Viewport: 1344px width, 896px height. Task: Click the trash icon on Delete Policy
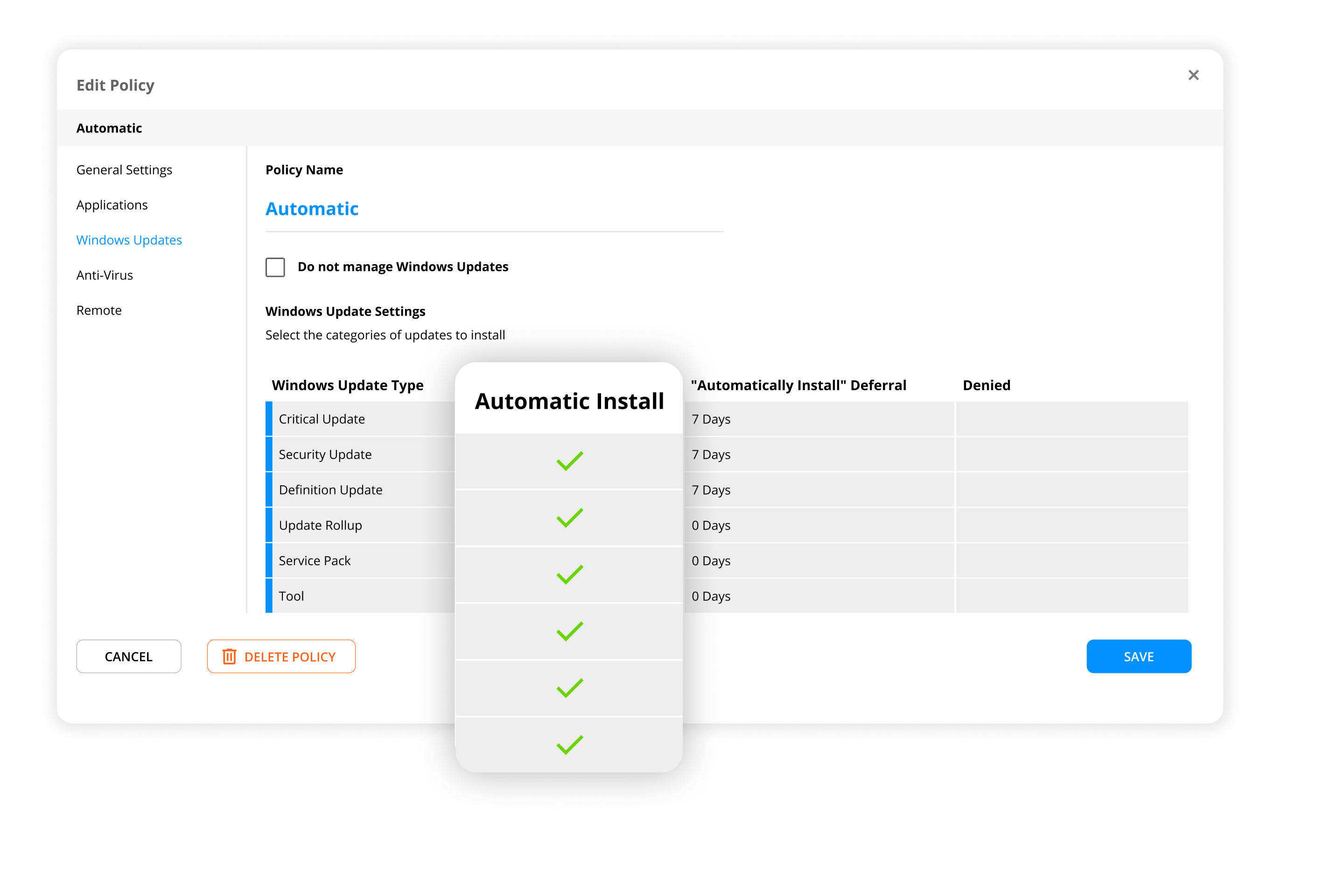229,657
